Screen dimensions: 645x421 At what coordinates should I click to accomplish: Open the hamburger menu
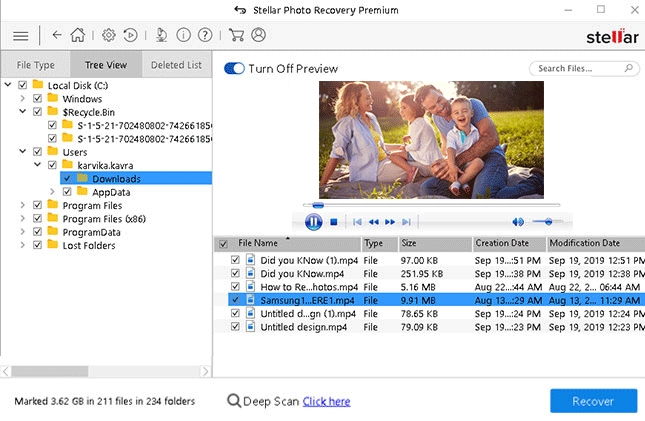[20, 36]
